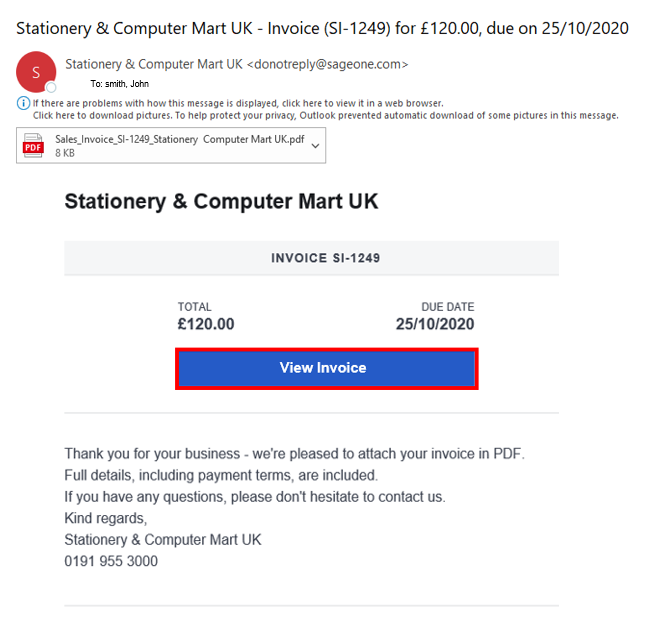
Task: Click the INVOICE SI-1249 header bar
Action: pos(311,258)
